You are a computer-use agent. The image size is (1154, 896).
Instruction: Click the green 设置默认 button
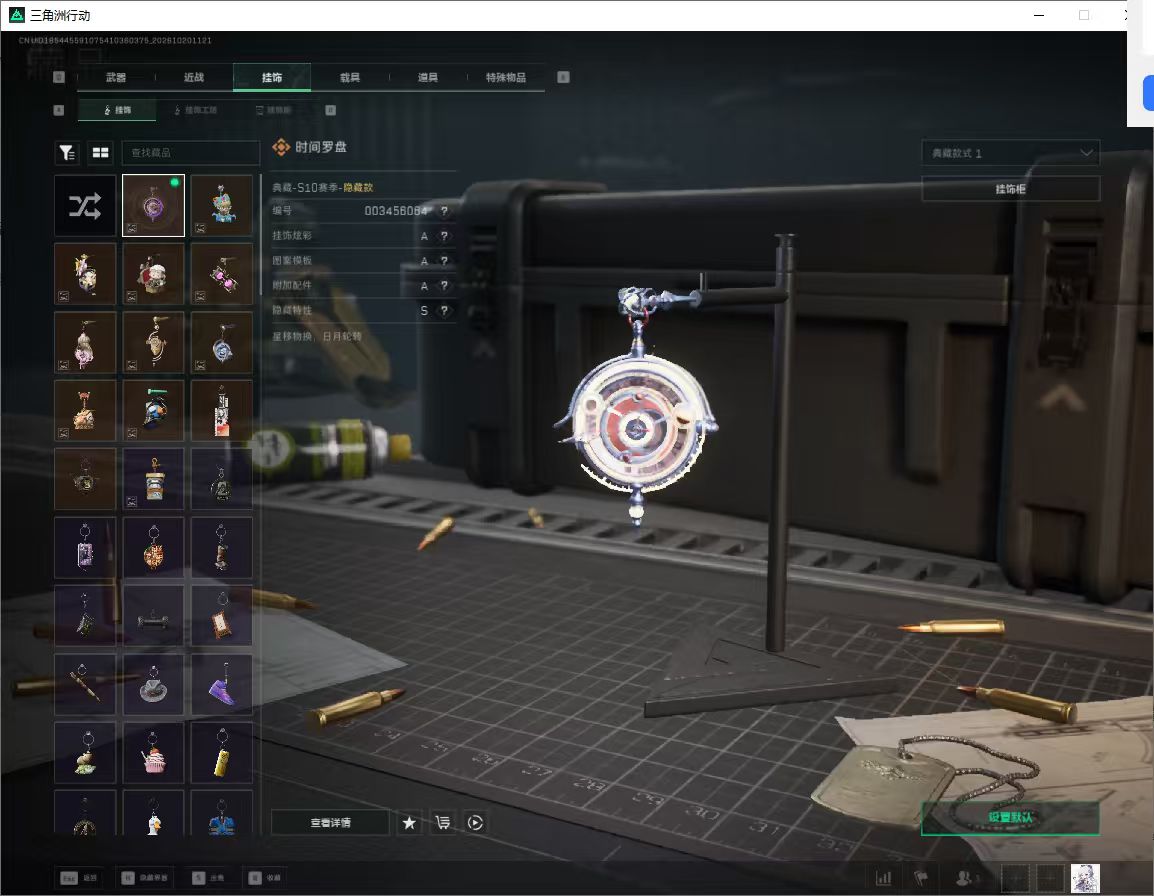1010,817
